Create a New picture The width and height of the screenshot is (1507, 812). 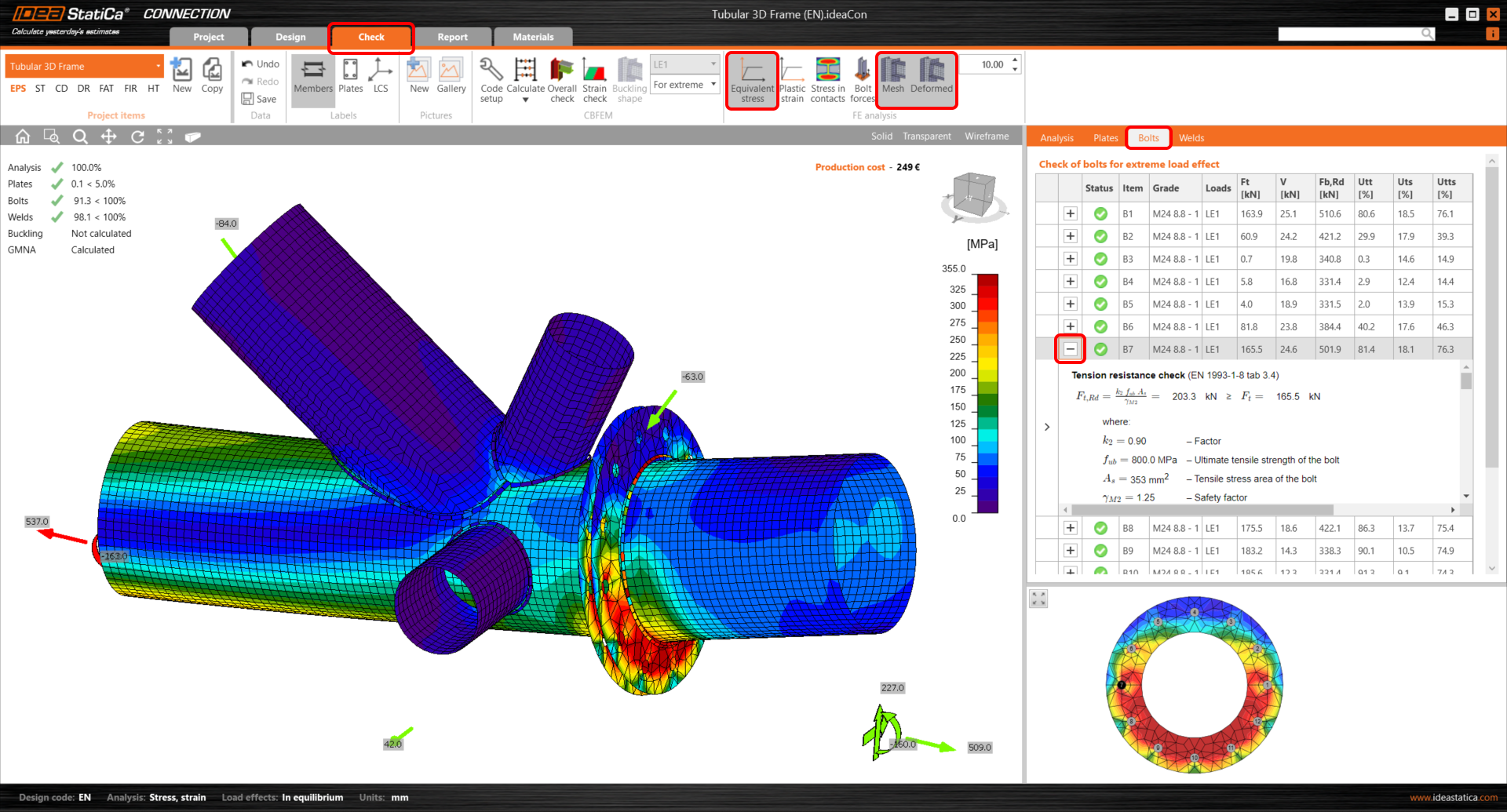pyautogui.click(x=419, y=76)
